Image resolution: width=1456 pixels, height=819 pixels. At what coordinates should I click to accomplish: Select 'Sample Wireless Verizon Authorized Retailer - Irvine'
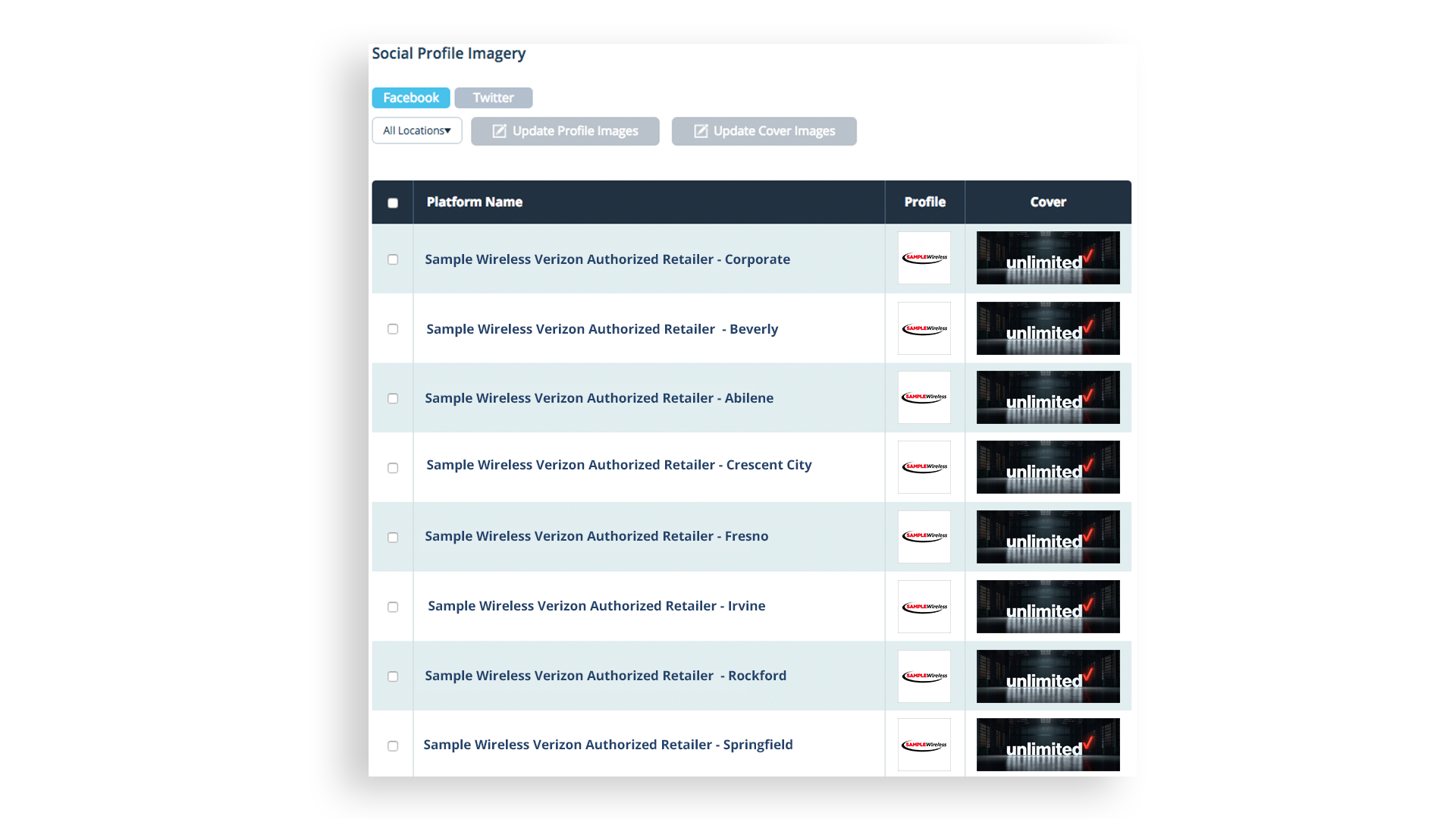(x=597, y=606)
